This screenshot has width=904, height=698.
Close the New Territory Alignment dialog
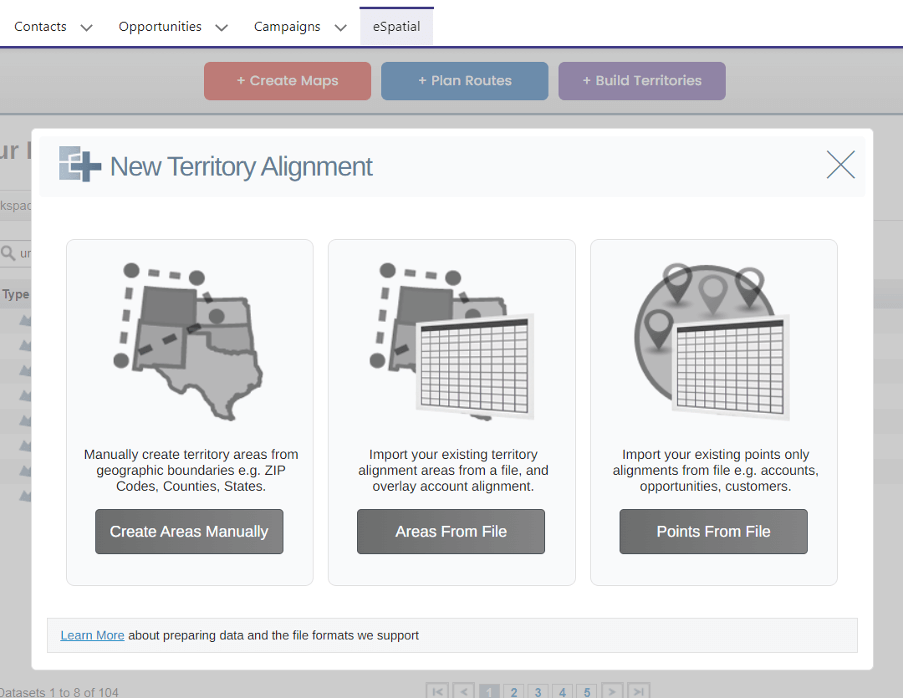click(x=841, y=165)
